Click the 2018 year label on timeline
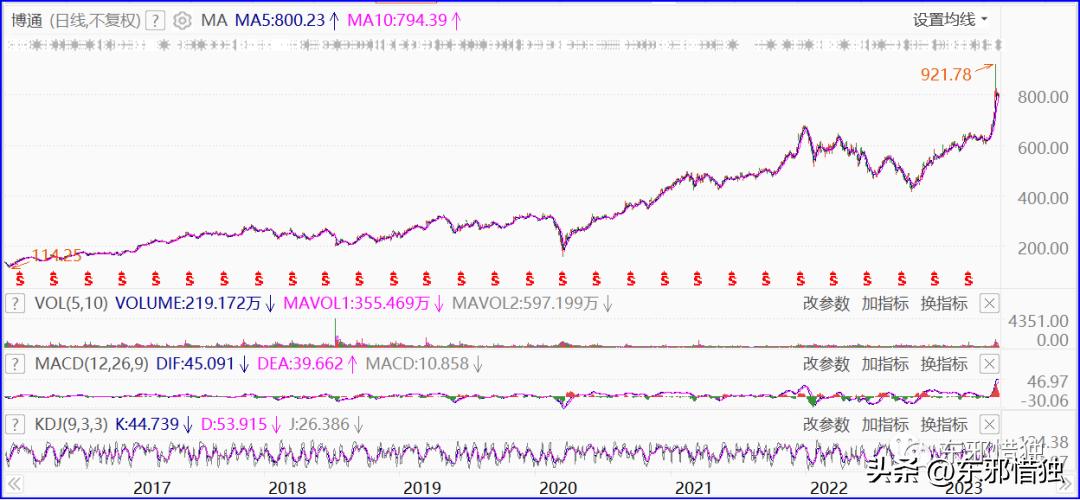 tap(287, 488)
